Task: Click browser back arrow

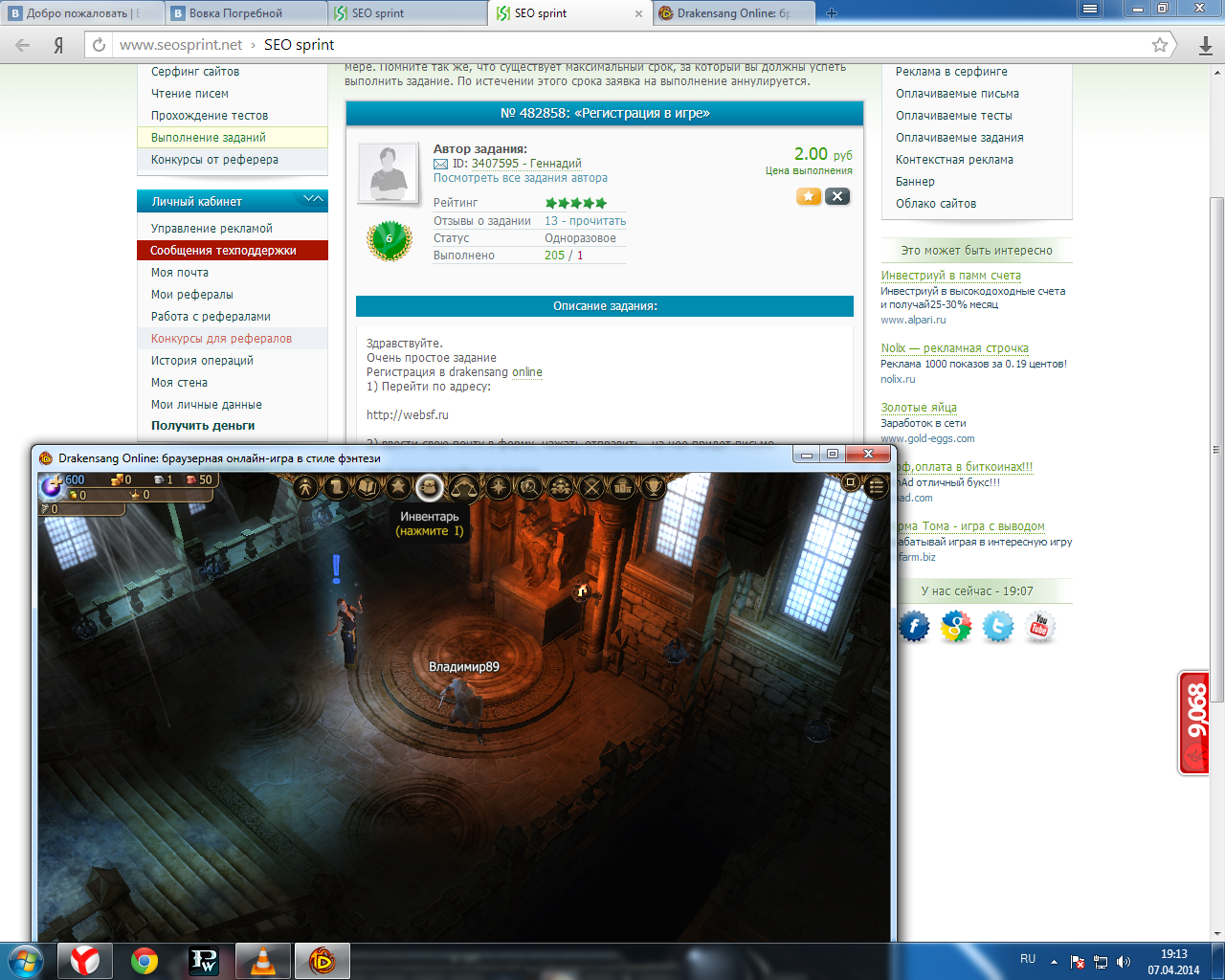Action: (x=23, y=45)
